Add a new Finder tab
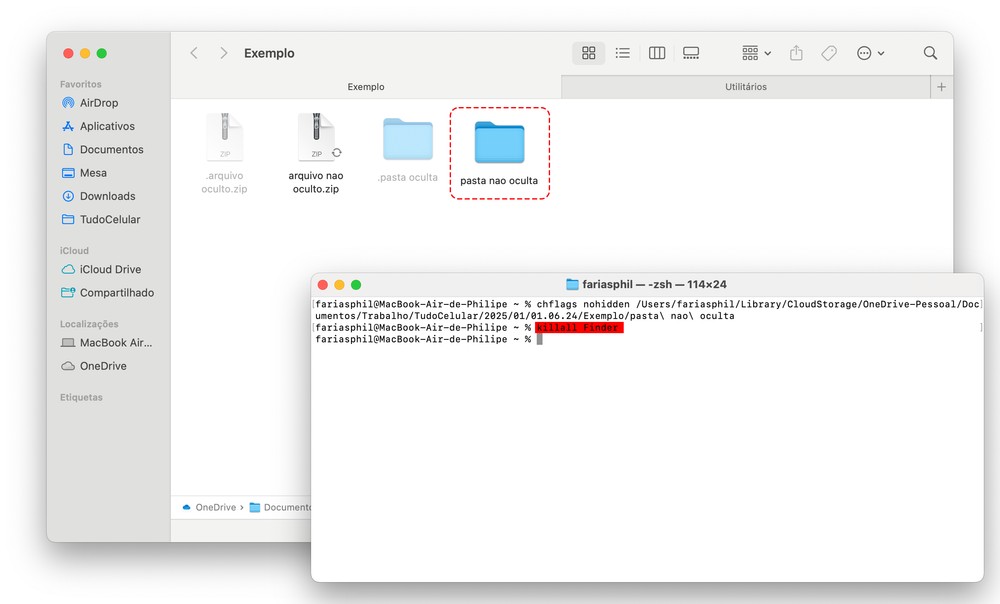Screen dimensions: 1000x604 [x=941, y=87]
